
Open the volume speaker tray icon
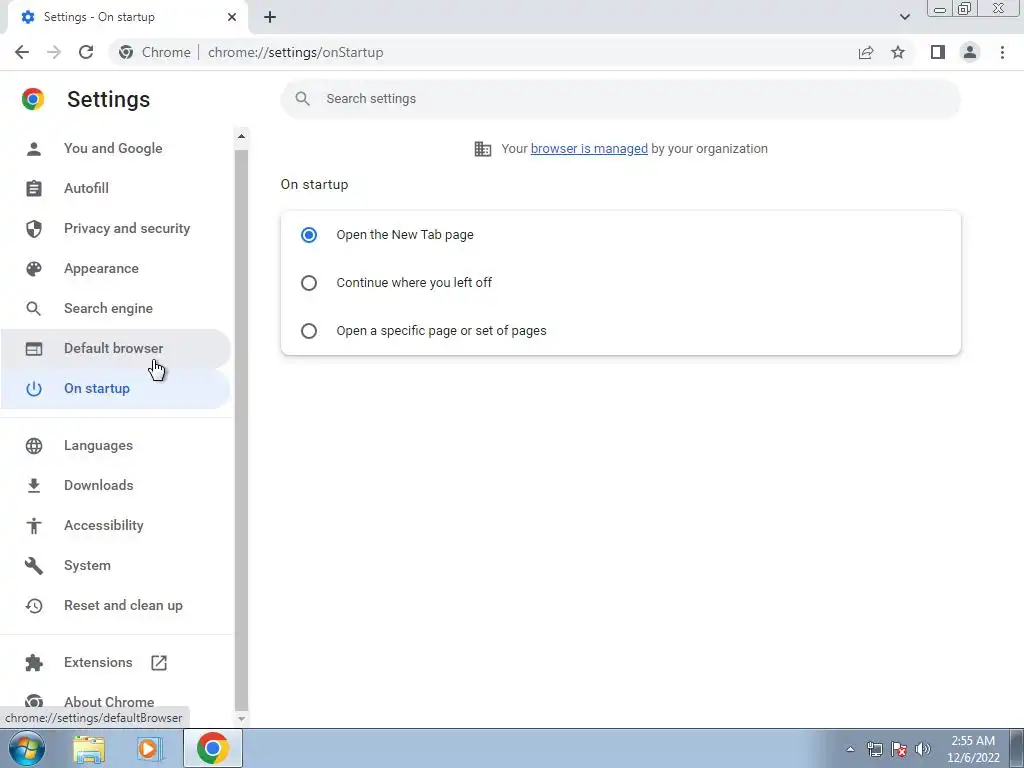pos(923,749)
